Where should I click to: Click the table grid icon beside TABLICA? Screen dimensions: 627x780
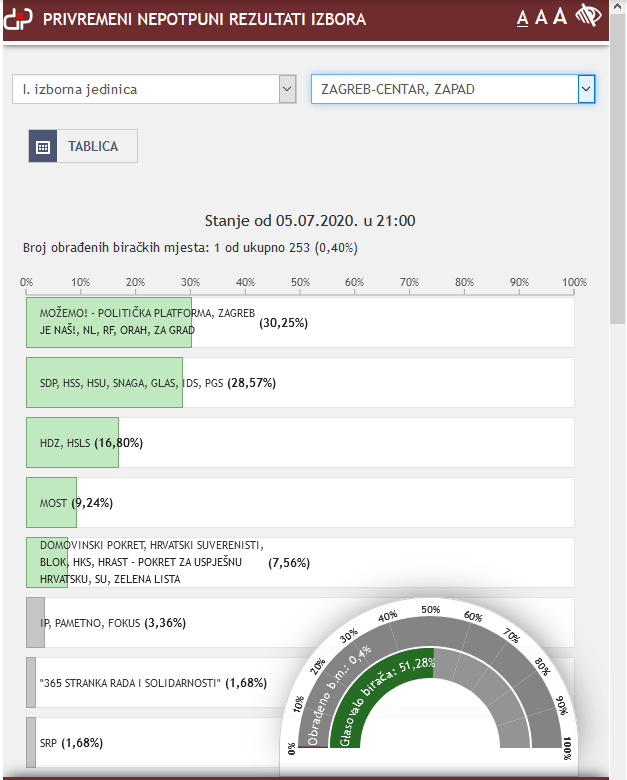coord(43,146)
